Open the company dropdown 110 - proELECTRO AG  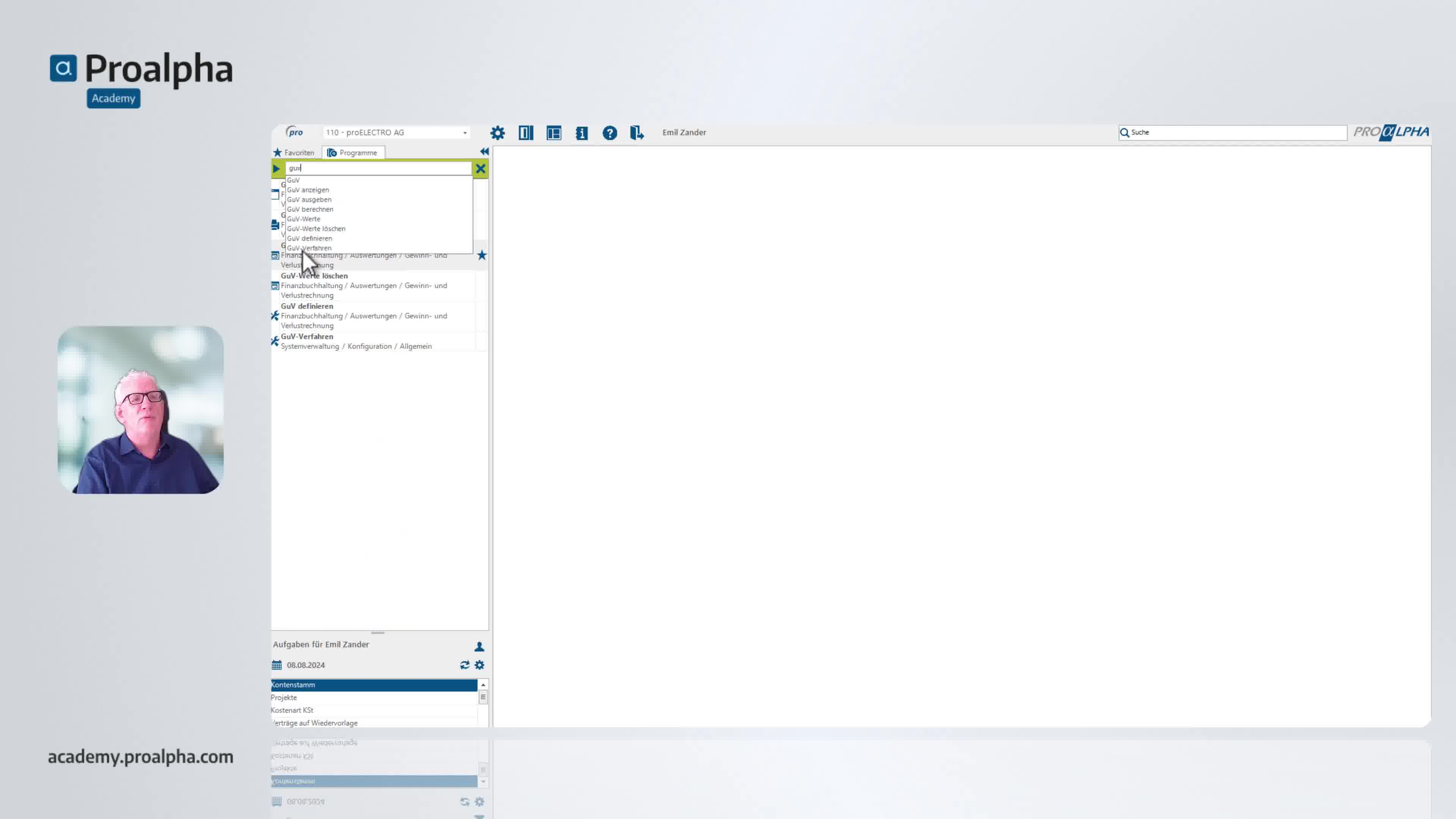(397, 132)
